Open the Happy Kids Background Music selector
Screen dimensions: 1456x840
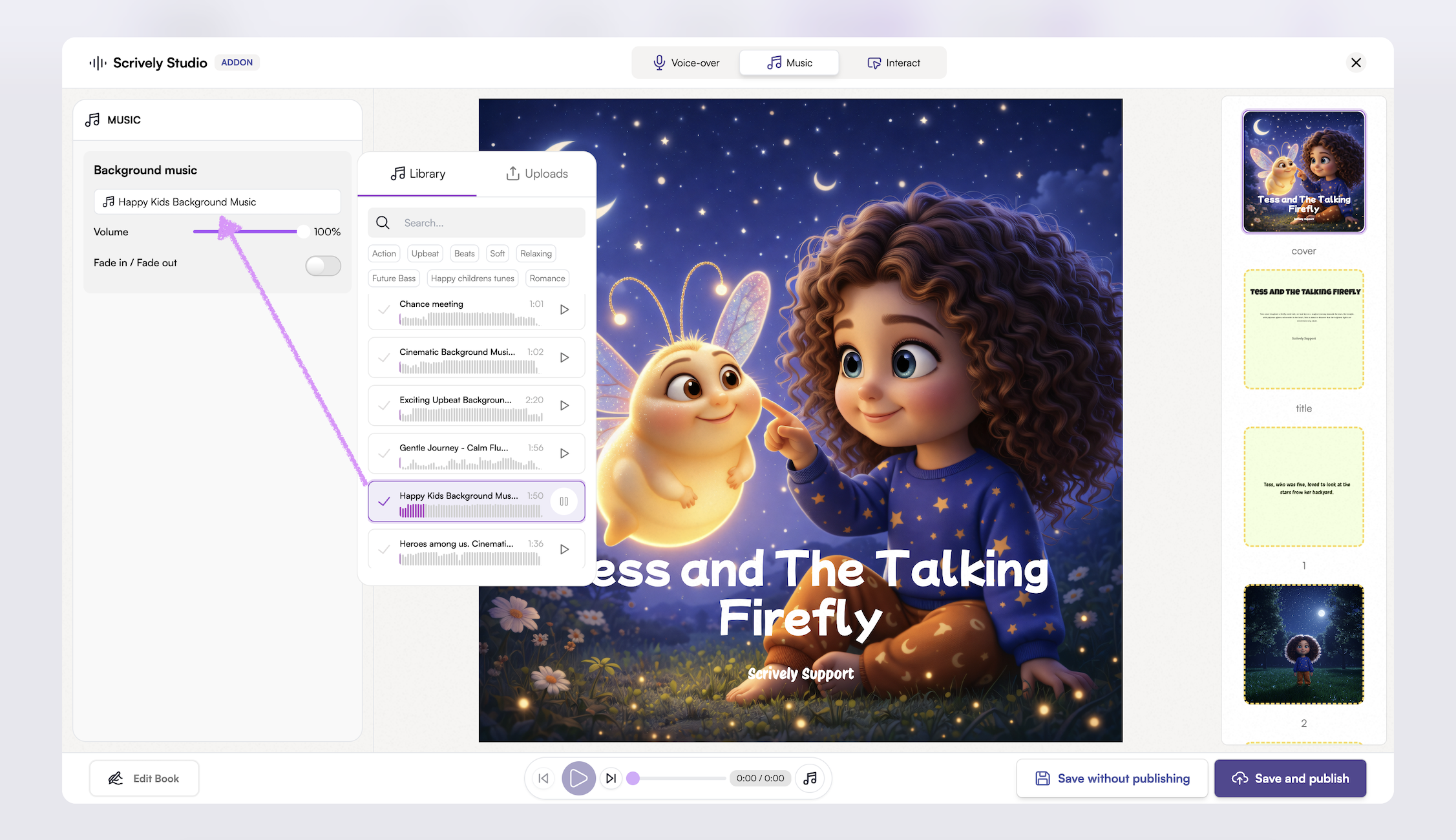pyautogui.click(x=217, y=202)
